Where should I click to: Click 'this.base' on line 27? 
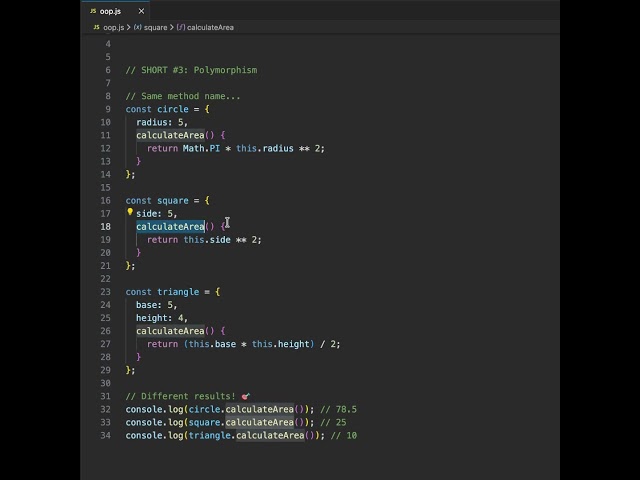click(x=212, y=344)
